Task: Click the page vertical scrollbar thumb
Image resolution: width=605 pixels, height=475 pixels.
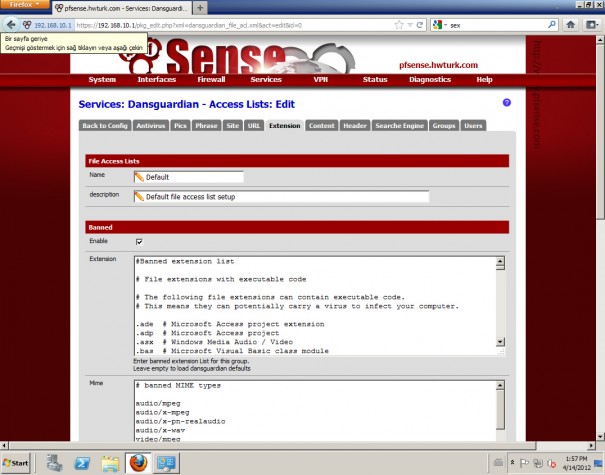Action: [x=600, y=132]
